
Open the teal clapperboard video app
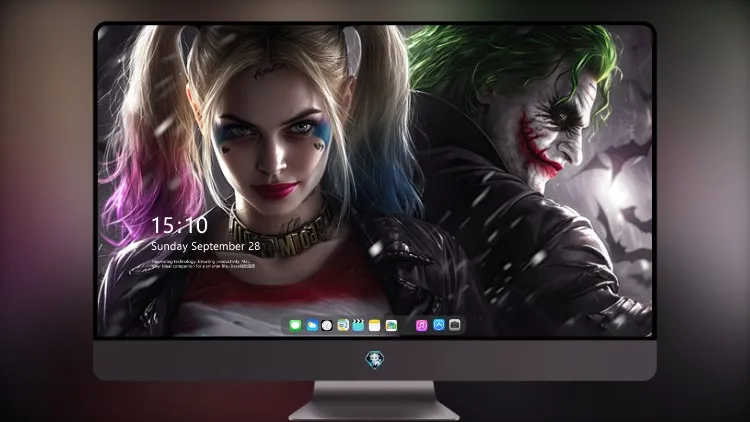(x=358, y=326)
